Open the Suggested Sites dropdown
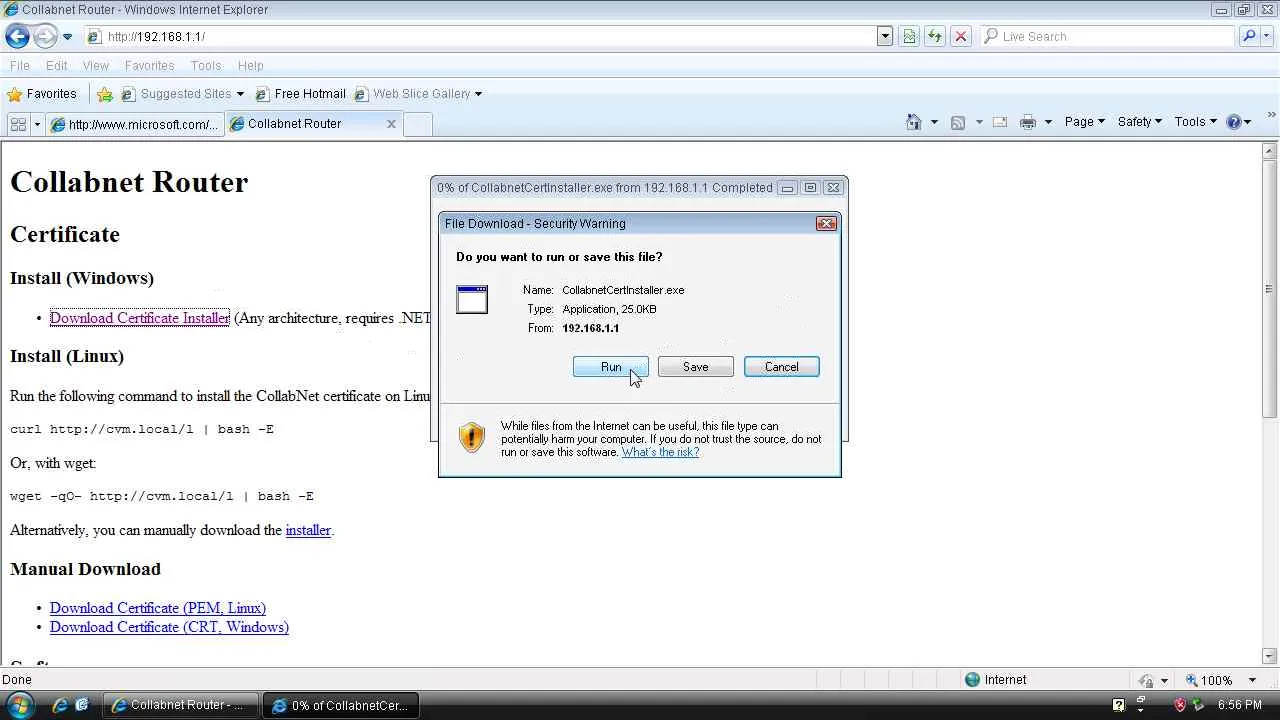1280x720 pixels. (183, 94)
